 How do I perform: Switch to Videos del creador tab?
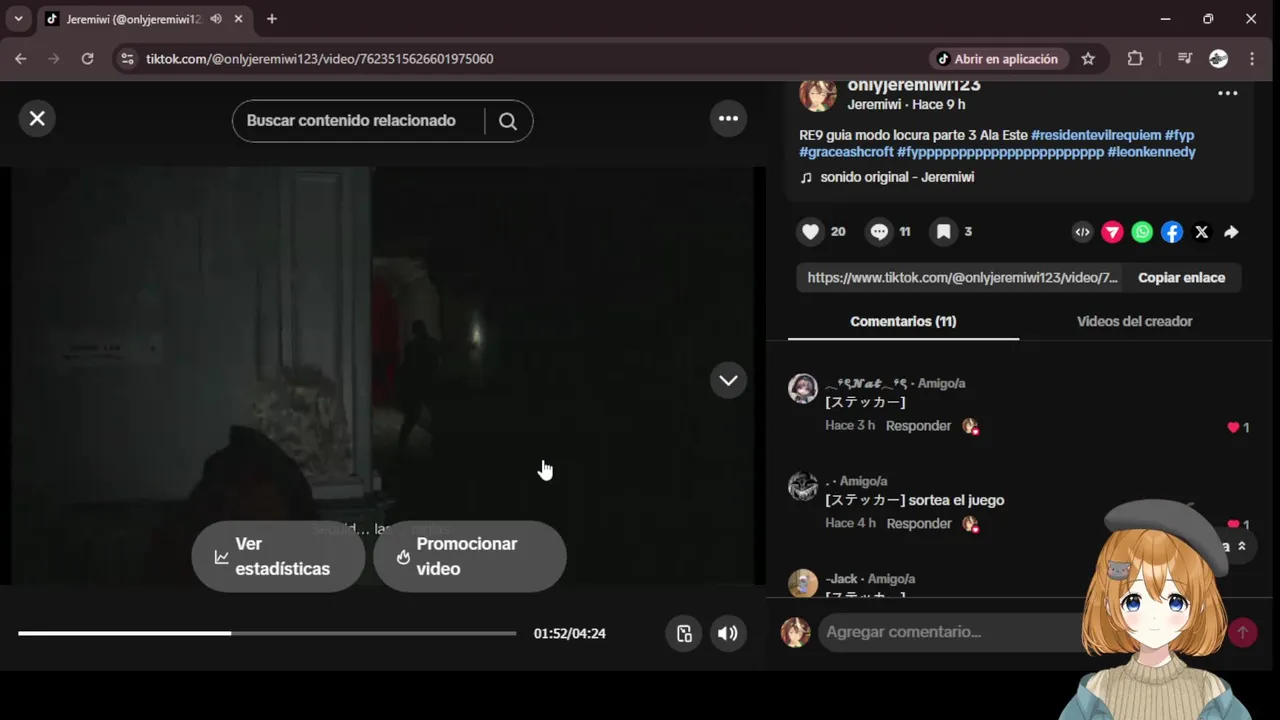point(1134,321)
